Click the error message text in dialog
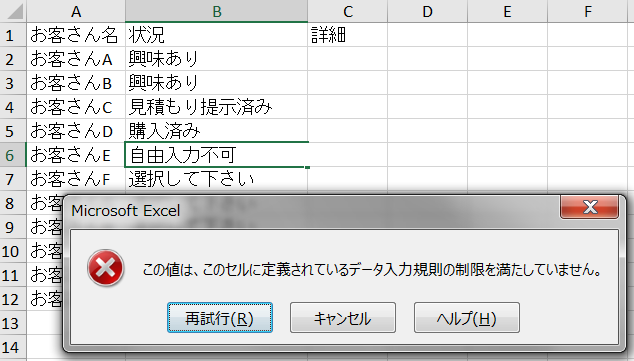The image size is (634, 361). click(x=372, y=269)
